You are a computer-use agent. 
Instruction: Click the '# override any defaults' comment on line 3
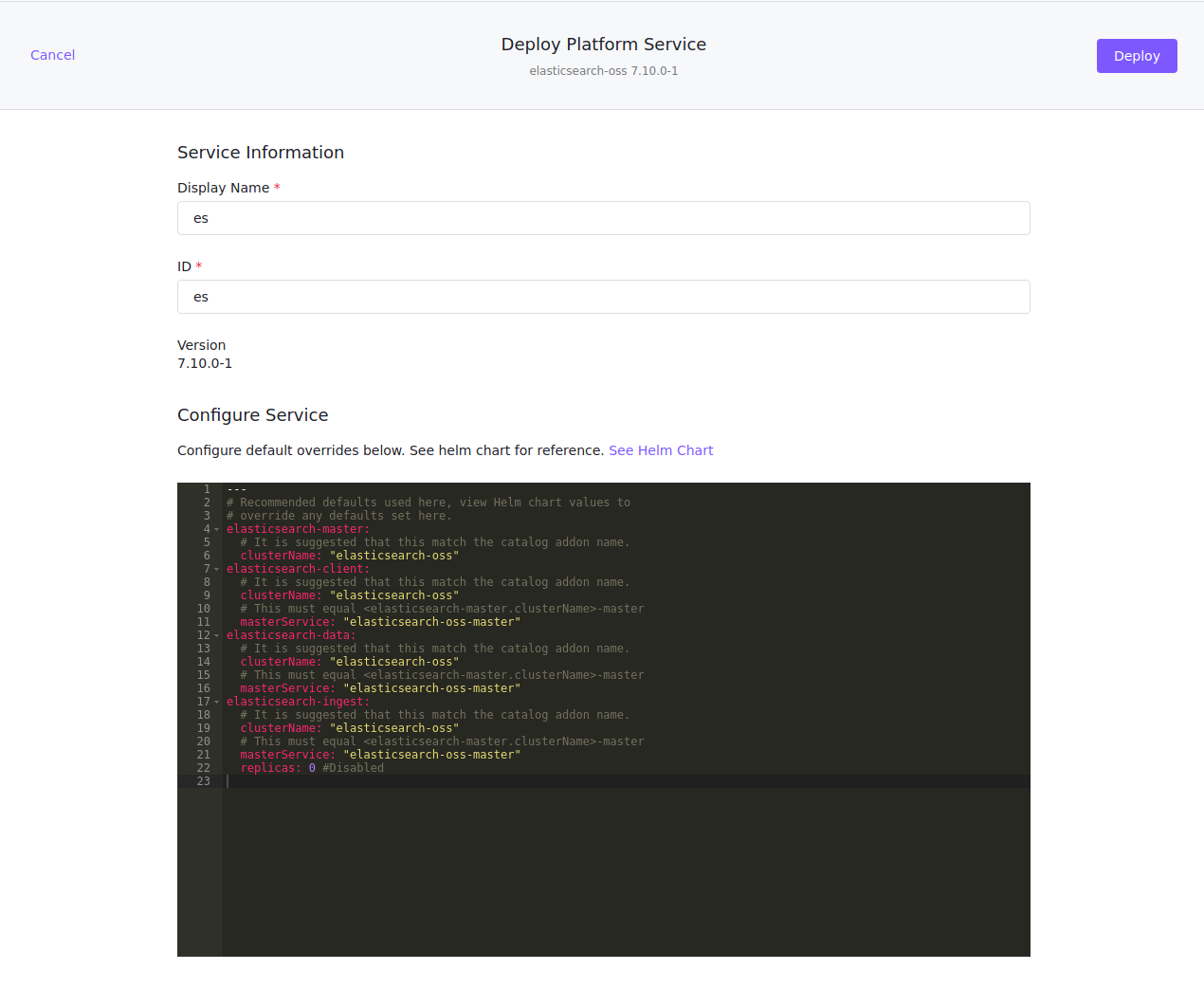pos(339,516)
